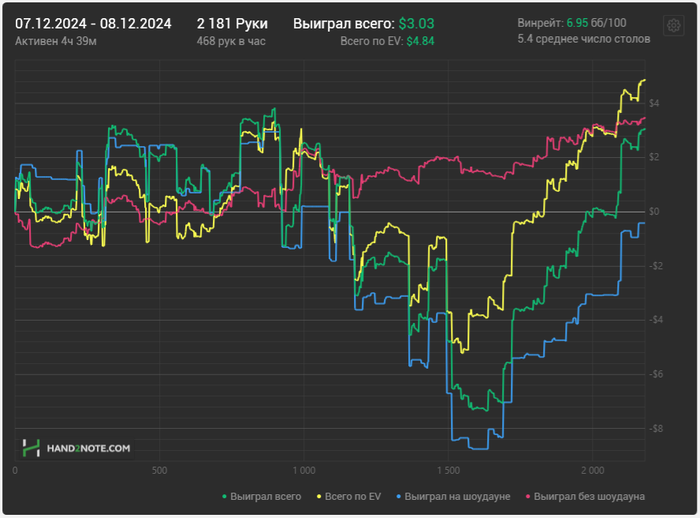Open the chart settings gear icon
The image size is (700, 518).
click(x=674, y=26)
